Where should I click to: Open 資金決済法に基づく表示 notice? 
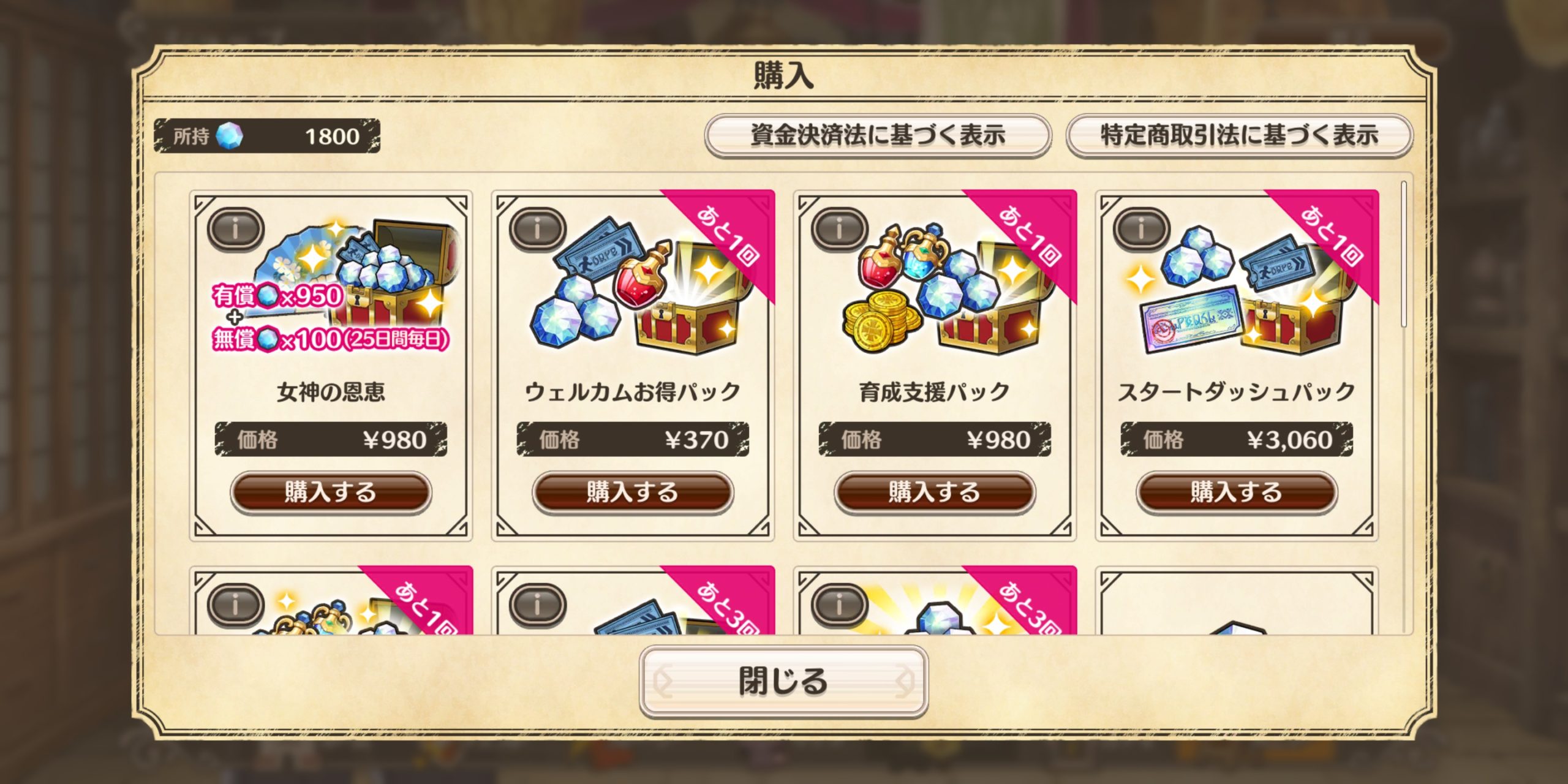coord(878,135)
